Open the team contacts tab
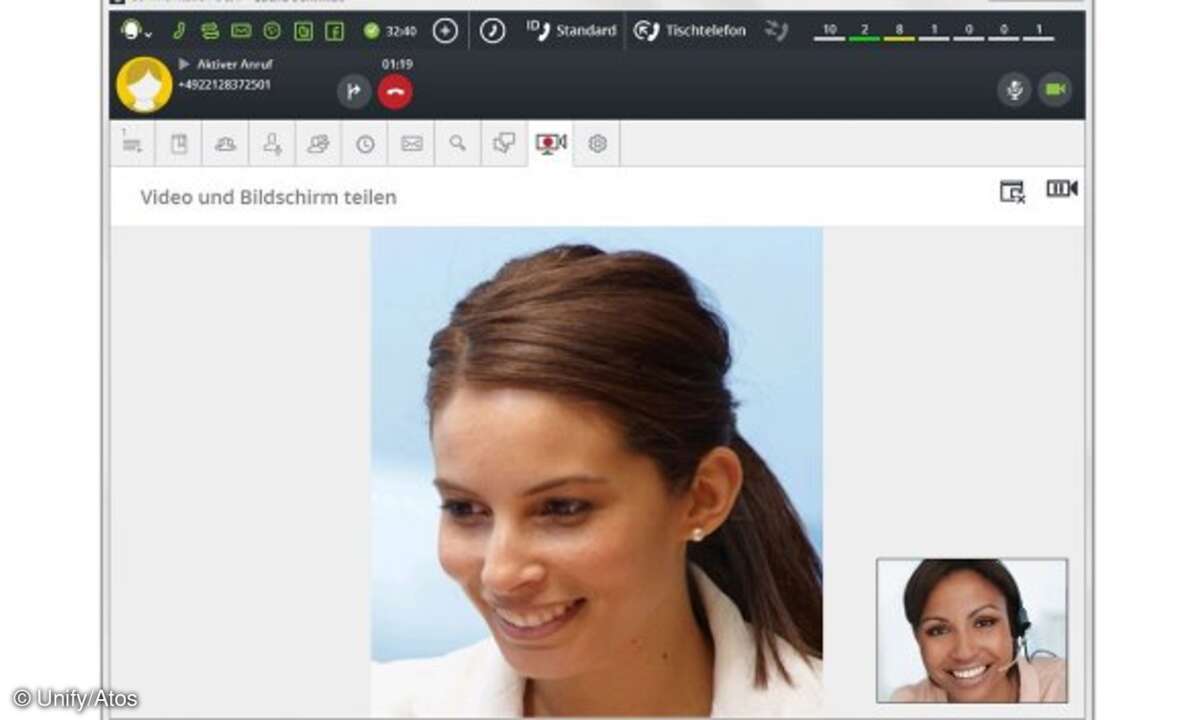This screenshot has height=720, width=1200. 319,144
